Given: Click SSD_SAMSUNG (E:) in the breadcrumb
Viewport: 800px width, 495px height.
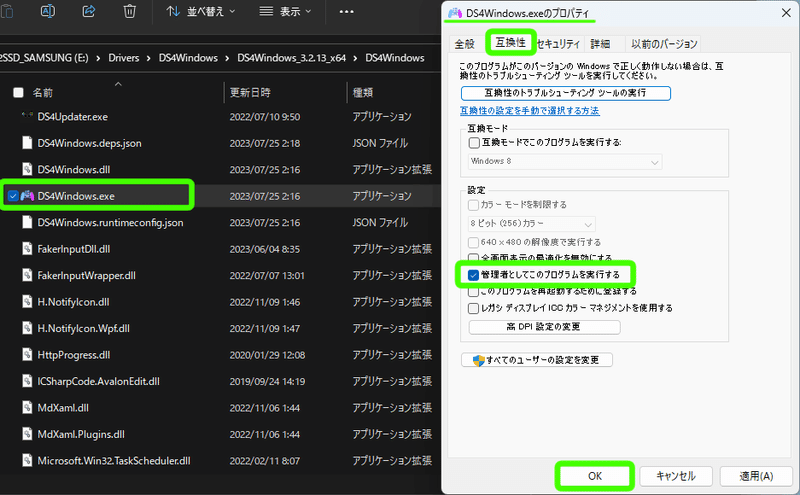Looking at the screenshot, I should tap(44, 58).
